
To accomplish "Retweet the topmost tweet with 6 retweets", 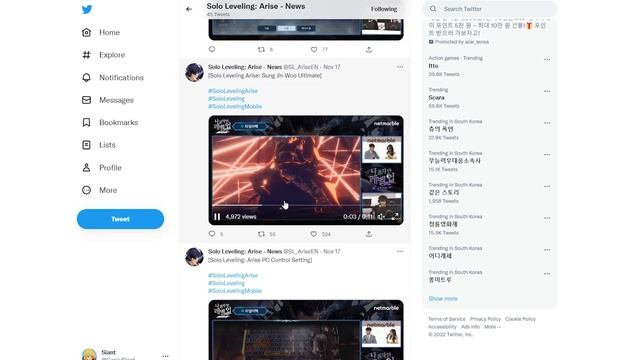I will [x=261, y=49].
